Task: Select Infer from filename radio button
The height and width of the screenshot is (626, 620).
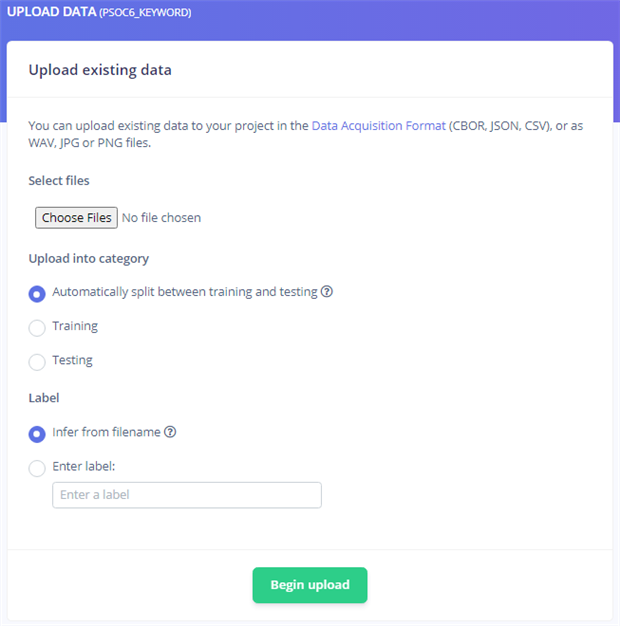Action: point(37,433)
